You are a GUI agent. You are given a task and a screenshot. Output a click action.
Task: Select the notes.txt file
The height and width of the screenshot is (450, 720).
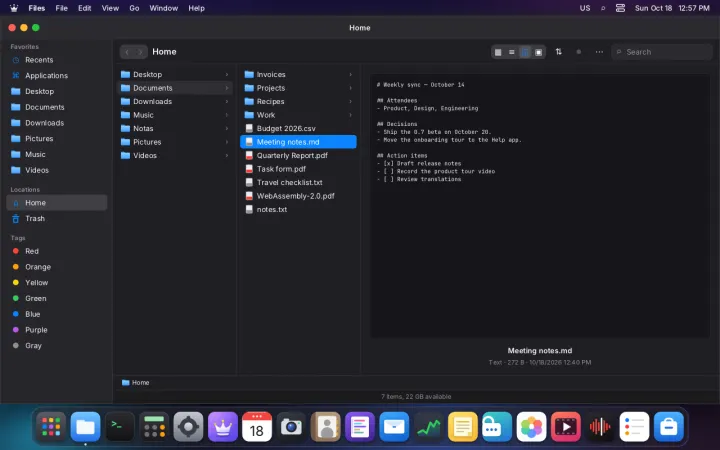298,209
